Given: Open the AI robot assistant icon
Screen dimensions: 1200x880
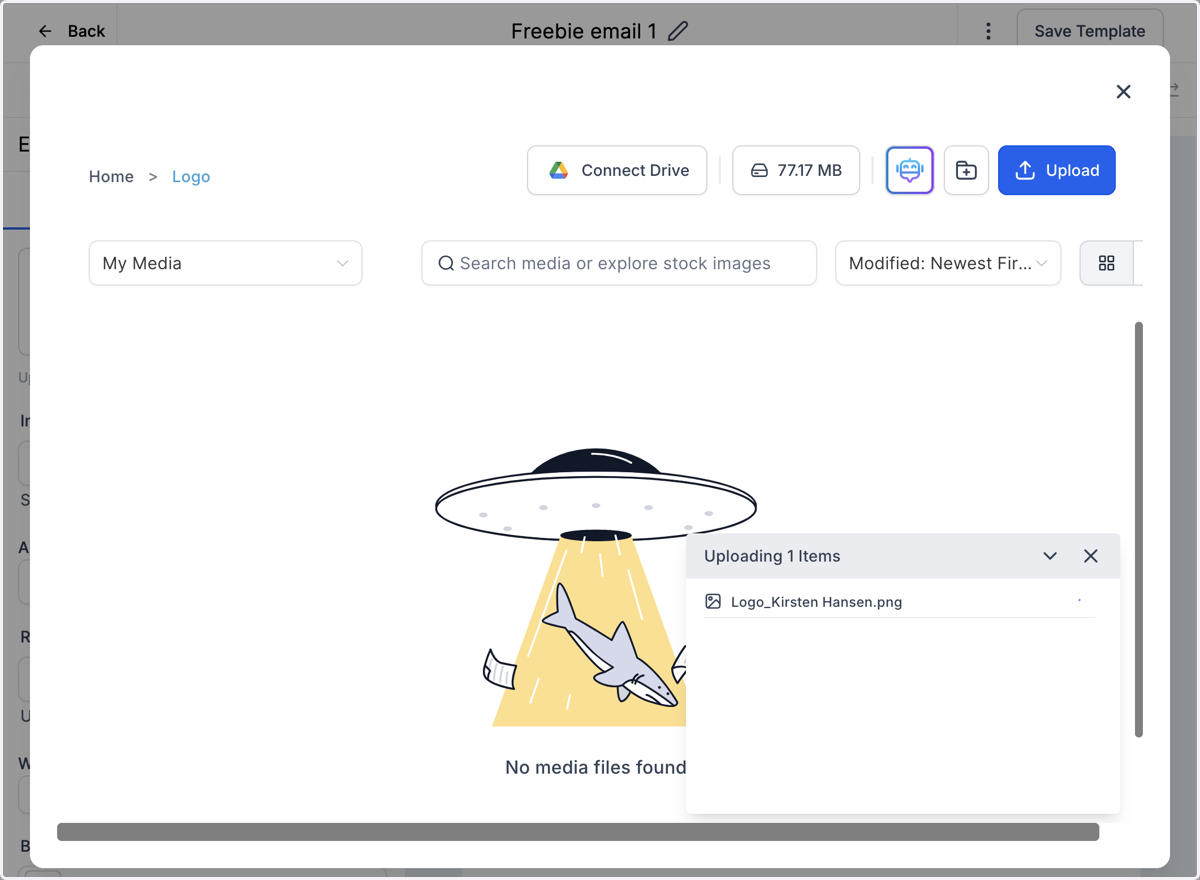Looking at the screenshot, I should pyautogui.click(x=910, y=170).
